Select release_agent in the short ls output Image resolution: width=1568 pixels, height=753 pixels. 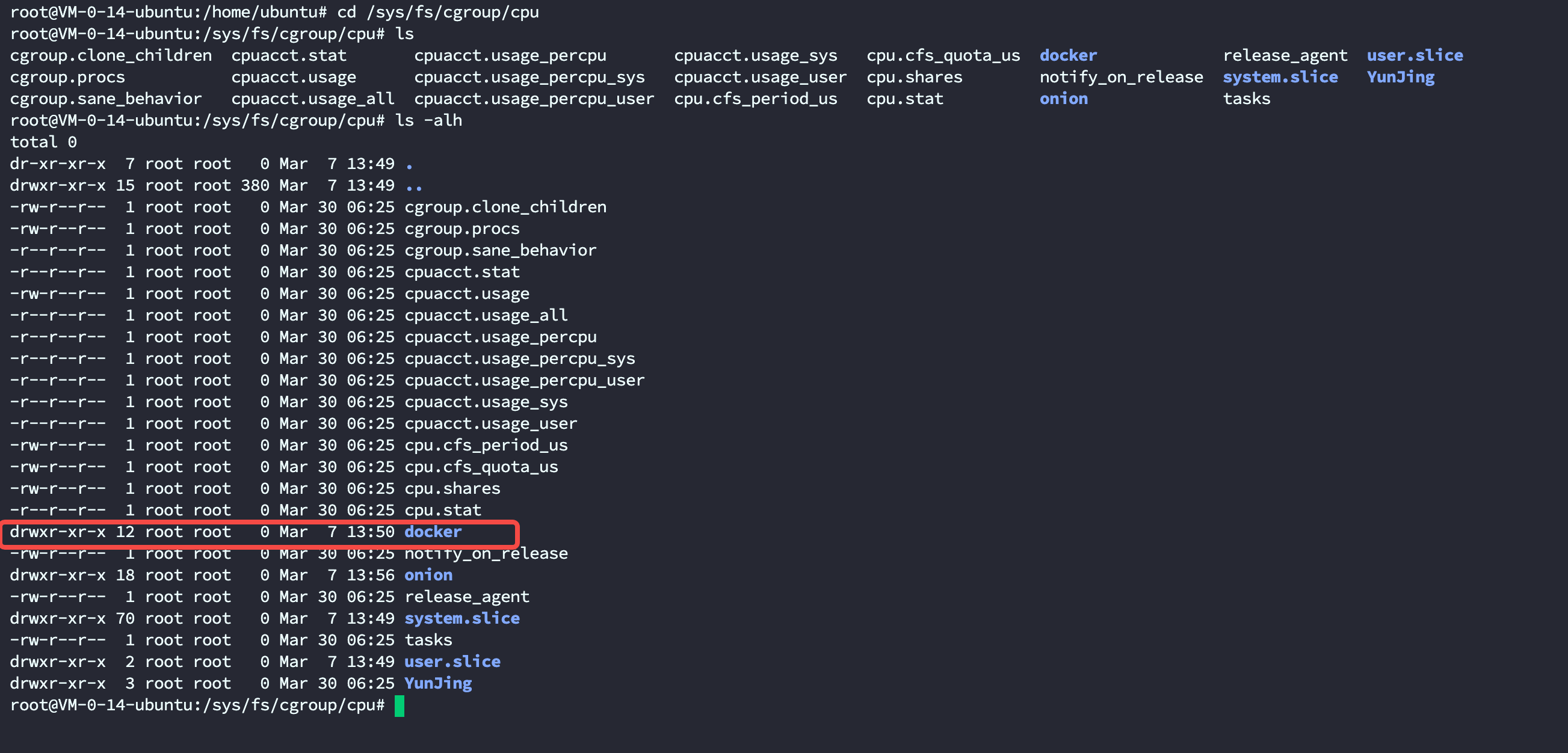pos(1285,55)
